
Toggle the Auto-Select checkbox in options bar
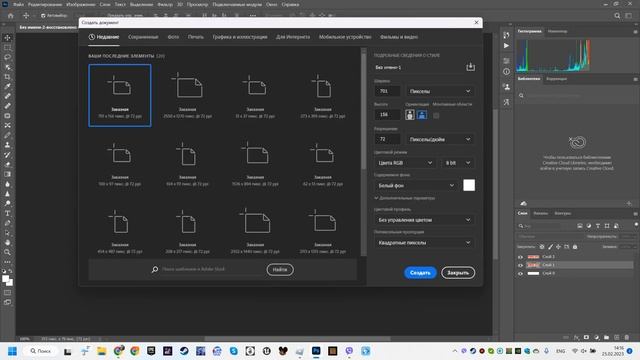(43, 16)
